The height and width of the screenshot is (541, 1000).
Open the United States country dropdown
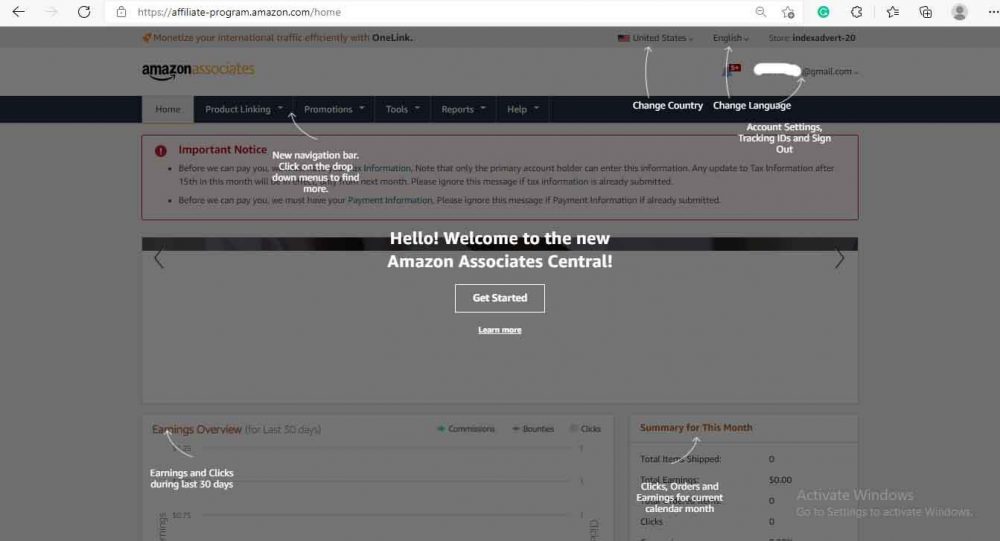[655, 38]
